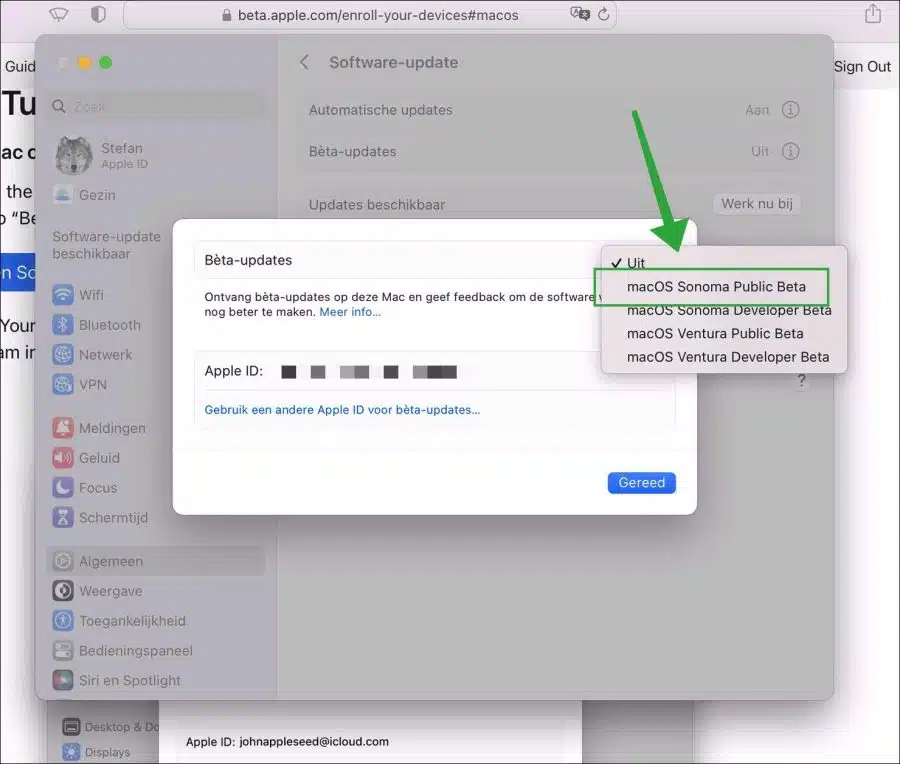Open Stefan Apple ID account

pyautogui.click(x=102, y=156)
